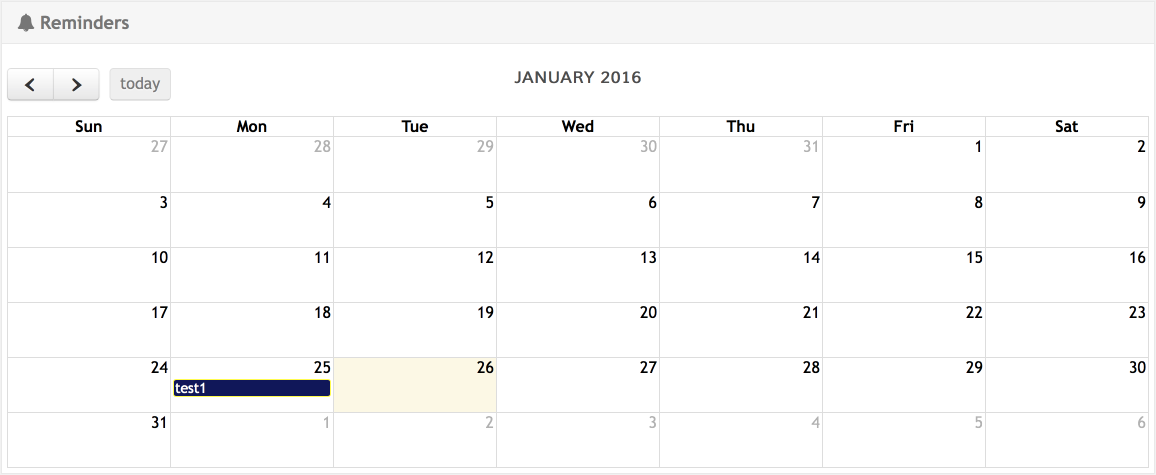The height and width of the screenshot is (475, 1156).
Task: Click on day 15 in calendar
Action: pyautogui.click(x=904, y=275)
